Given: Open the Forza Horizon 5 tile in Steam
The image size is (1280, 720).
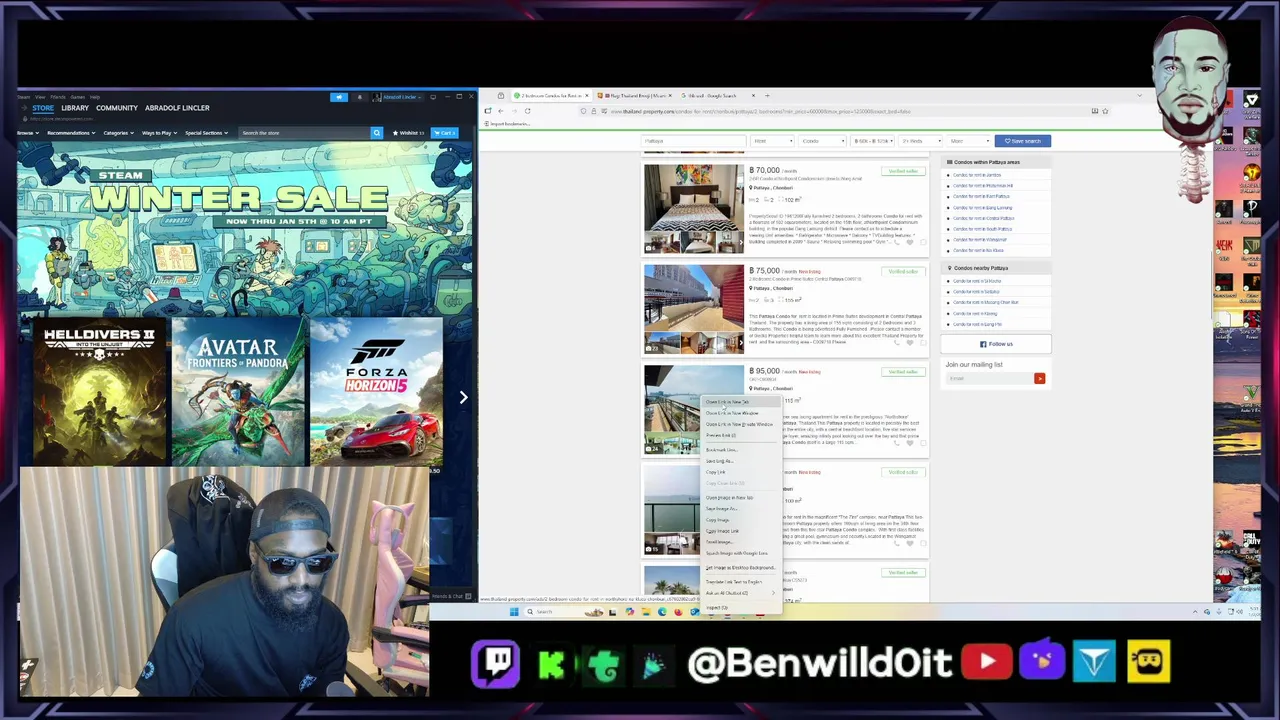Looking at the screenshot, I should point(376,392).
